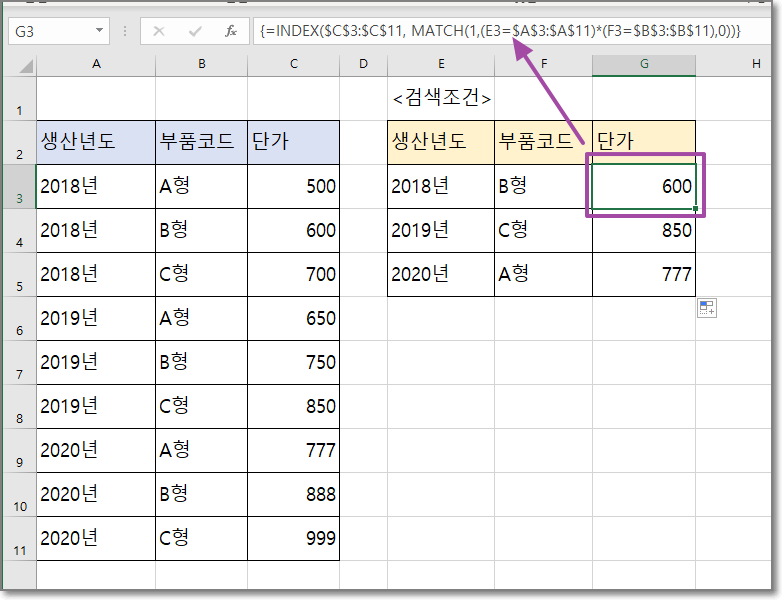Click 부품코드 header in cell B2
The height and width of the screenshot is (600, 782).
(x=201, y=142)
